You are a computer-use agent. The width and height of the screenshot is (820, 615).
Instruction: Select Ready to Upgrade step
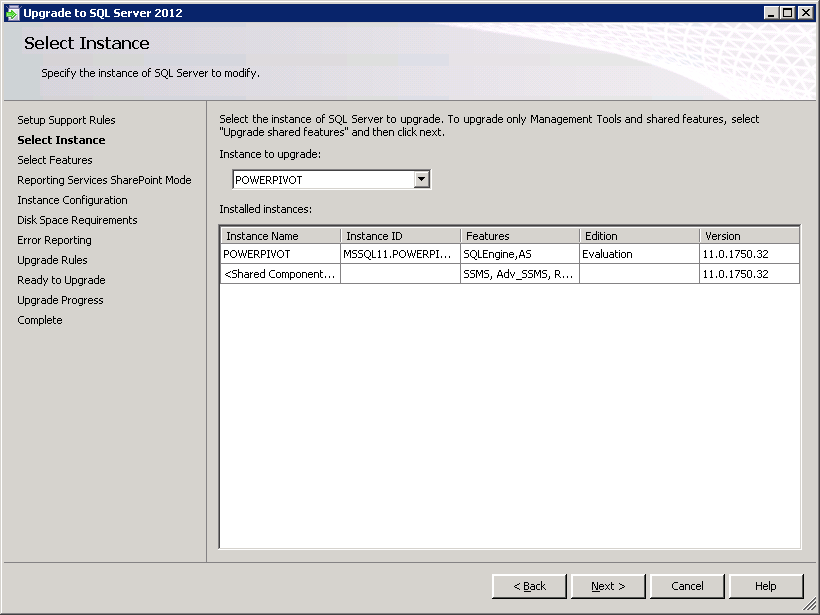tap(61, 280)
